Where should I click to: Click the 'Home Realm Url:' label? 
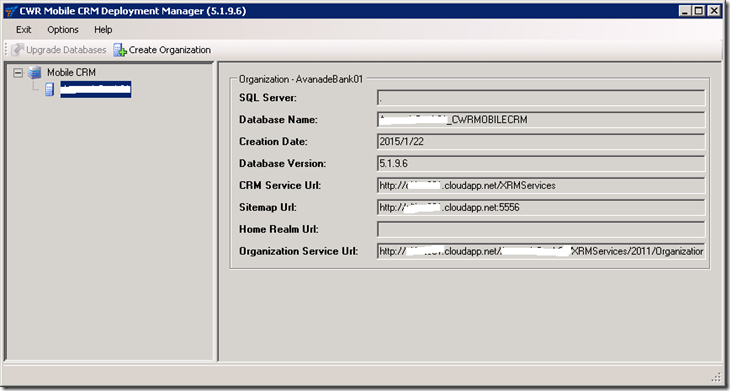(x=278, y=229)
